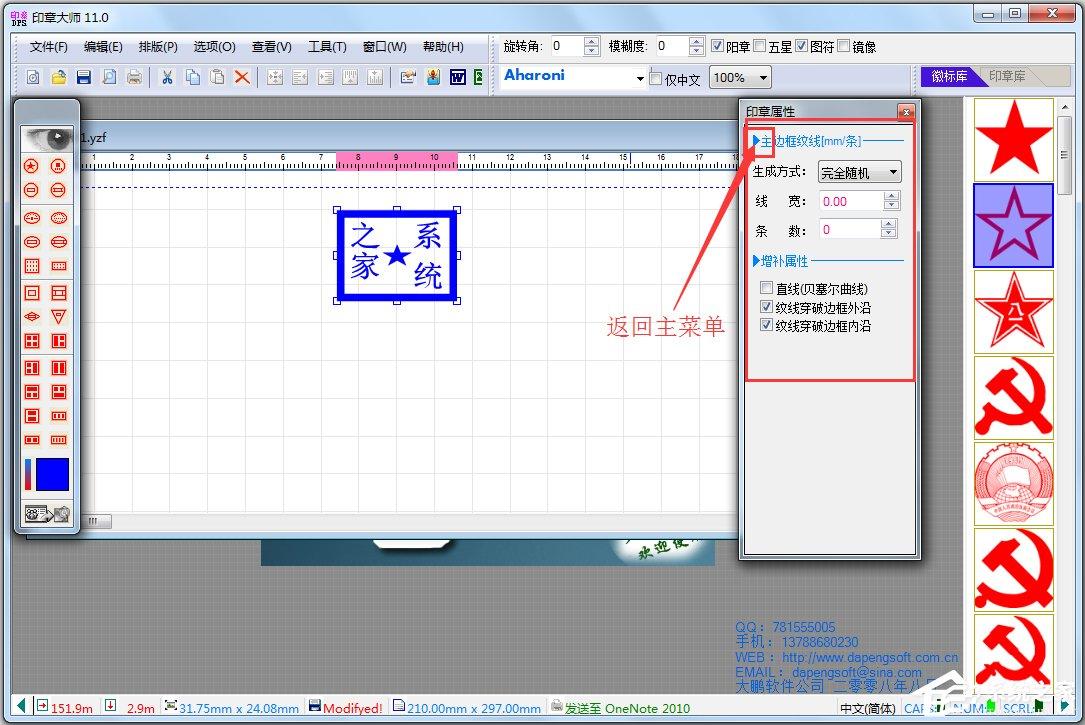Click the large blue color swatch
This screenshot has width=1085, height=725.
point(53,475)
